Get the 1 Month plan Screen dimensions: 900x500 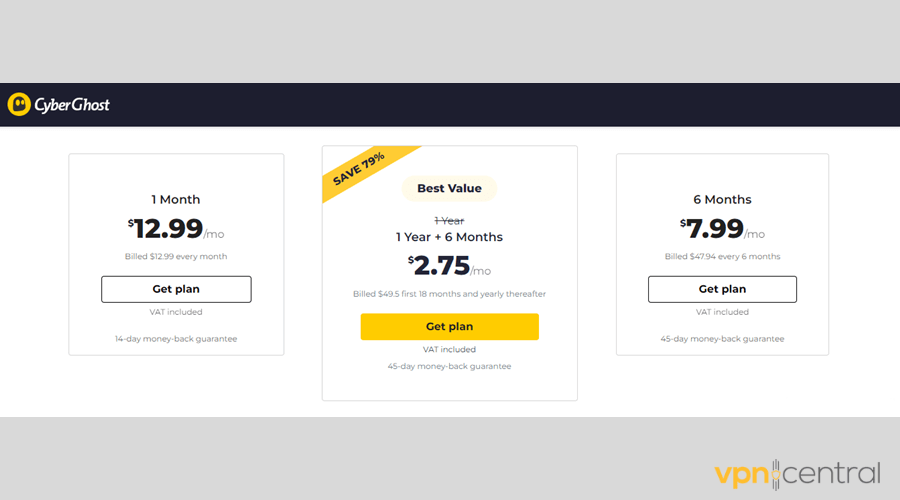pos(176,289)
